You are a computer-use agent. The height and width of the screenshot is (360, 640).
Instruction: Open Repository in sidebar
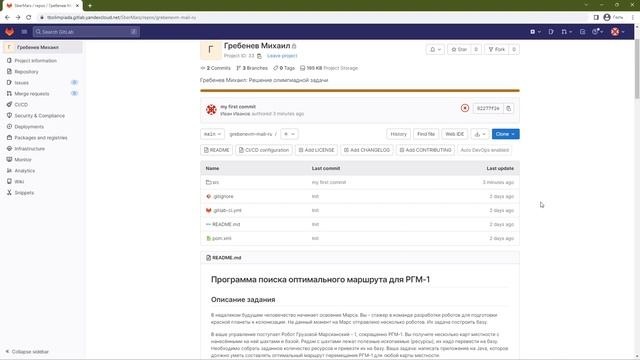[x=27, y=71]
